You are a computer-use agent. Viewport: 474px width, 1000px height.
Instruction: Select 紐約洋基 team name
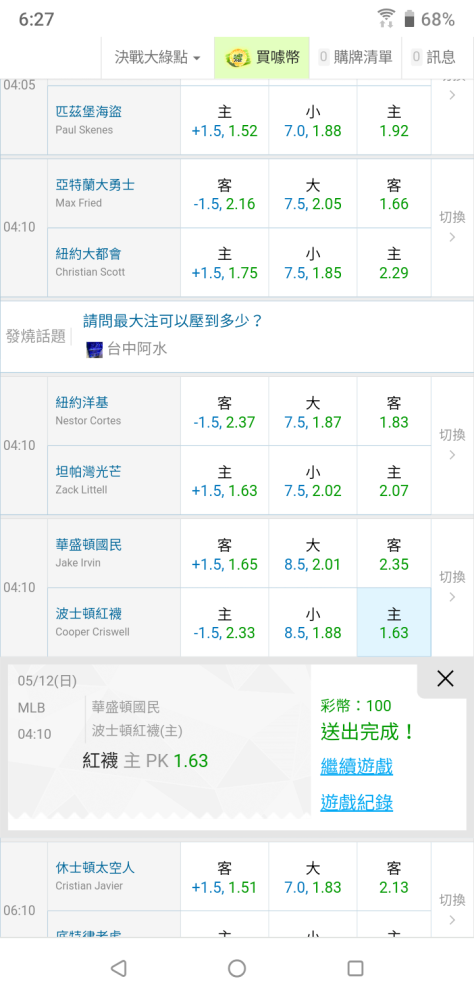[x=82, y=402]
